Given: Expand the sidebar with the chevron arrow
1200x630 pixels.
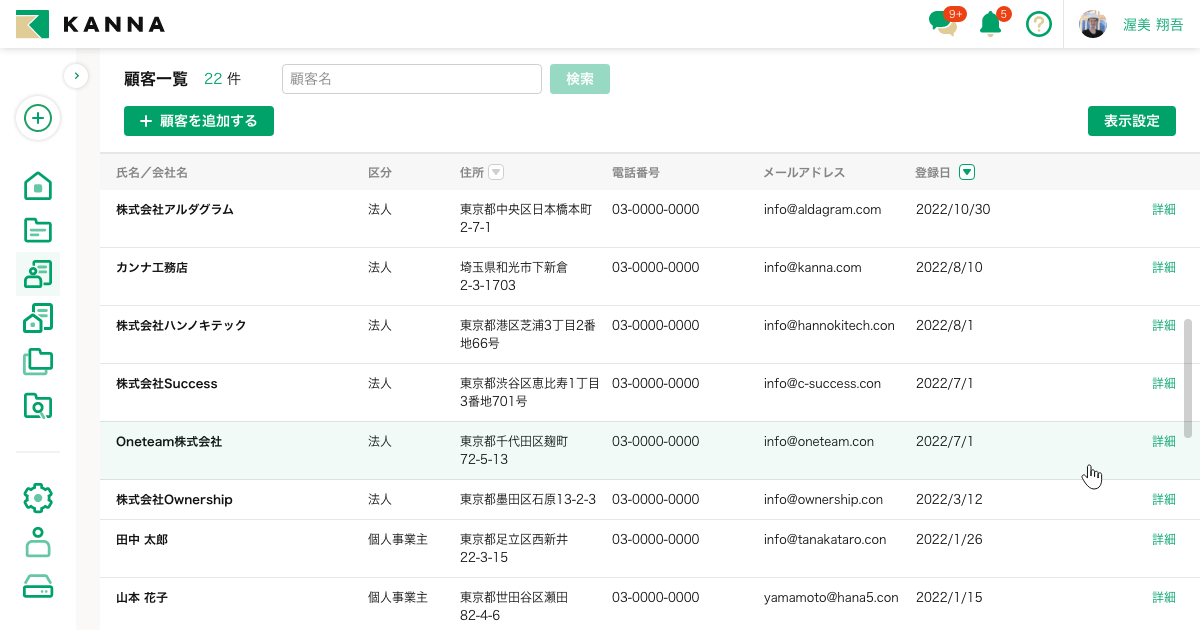Looking at the screenshot, I should [76, 76].
